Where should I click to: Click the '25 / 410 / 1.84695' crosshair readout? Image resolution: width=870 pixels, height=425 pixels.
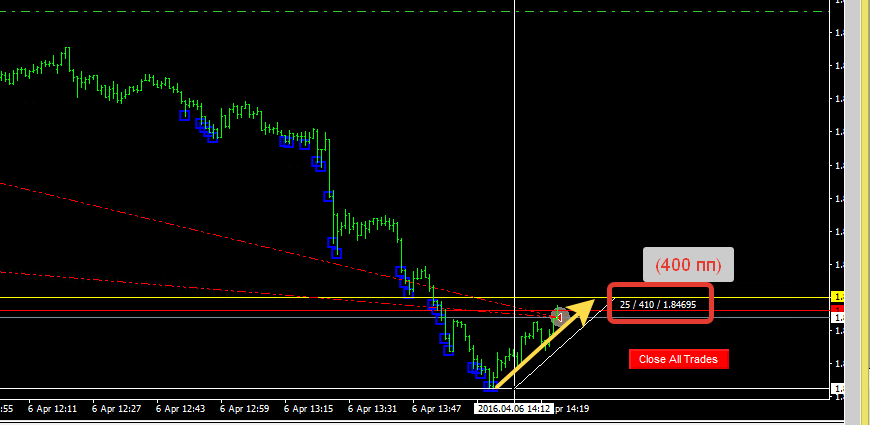pos(657,305)
